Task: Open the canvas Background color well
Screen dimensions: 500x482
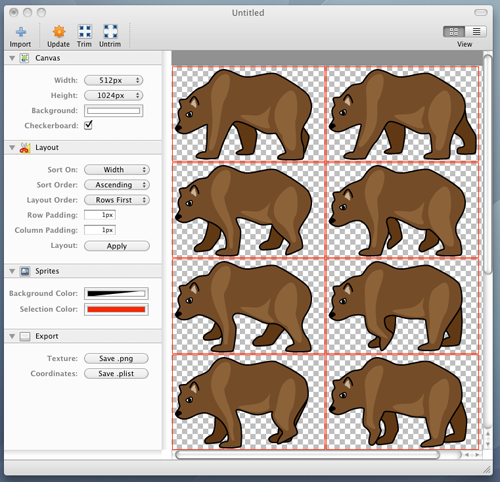Action: 113,111
